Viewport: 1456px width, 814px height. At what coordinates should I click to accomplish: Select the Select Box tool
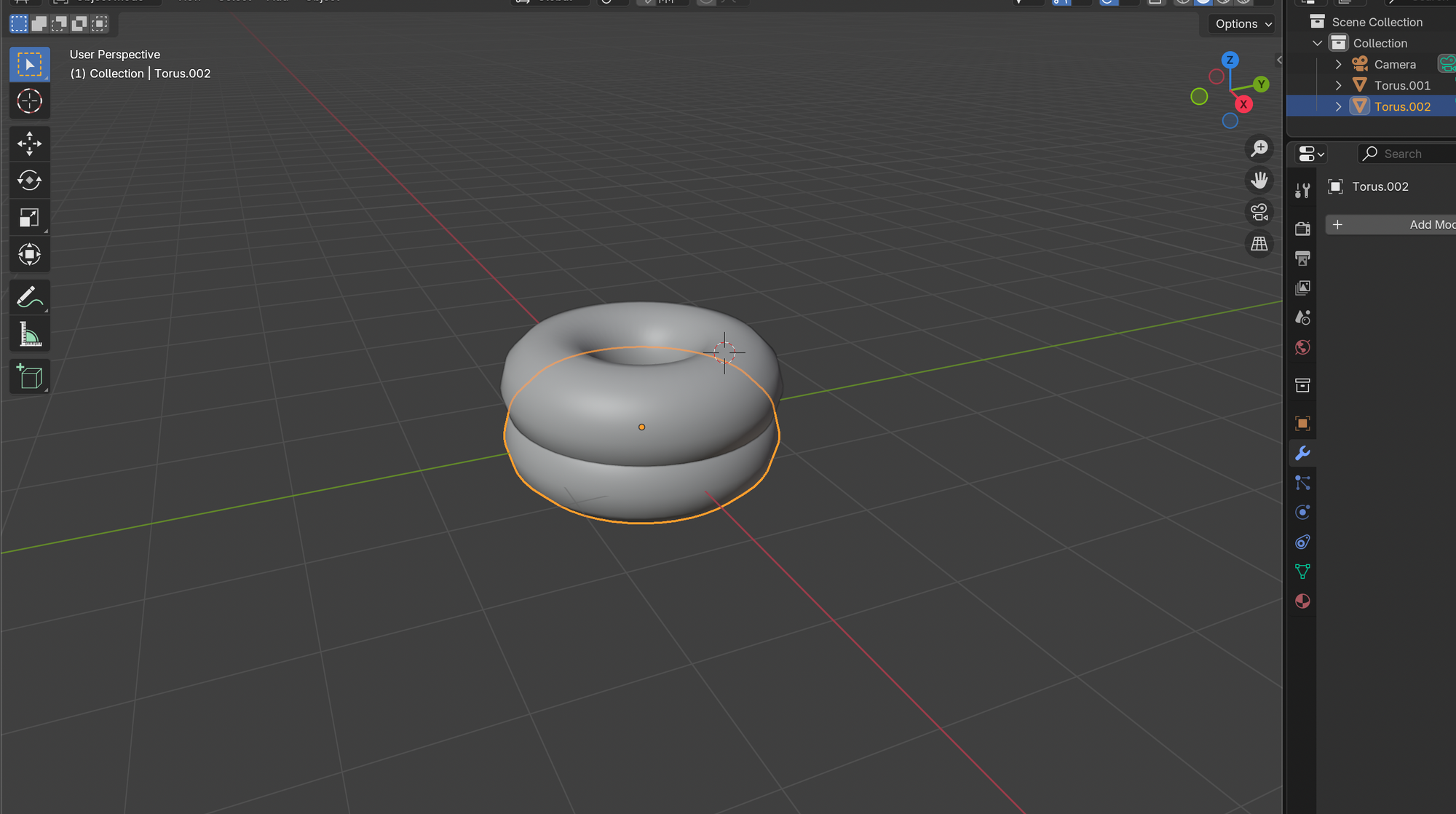[30, 65]
